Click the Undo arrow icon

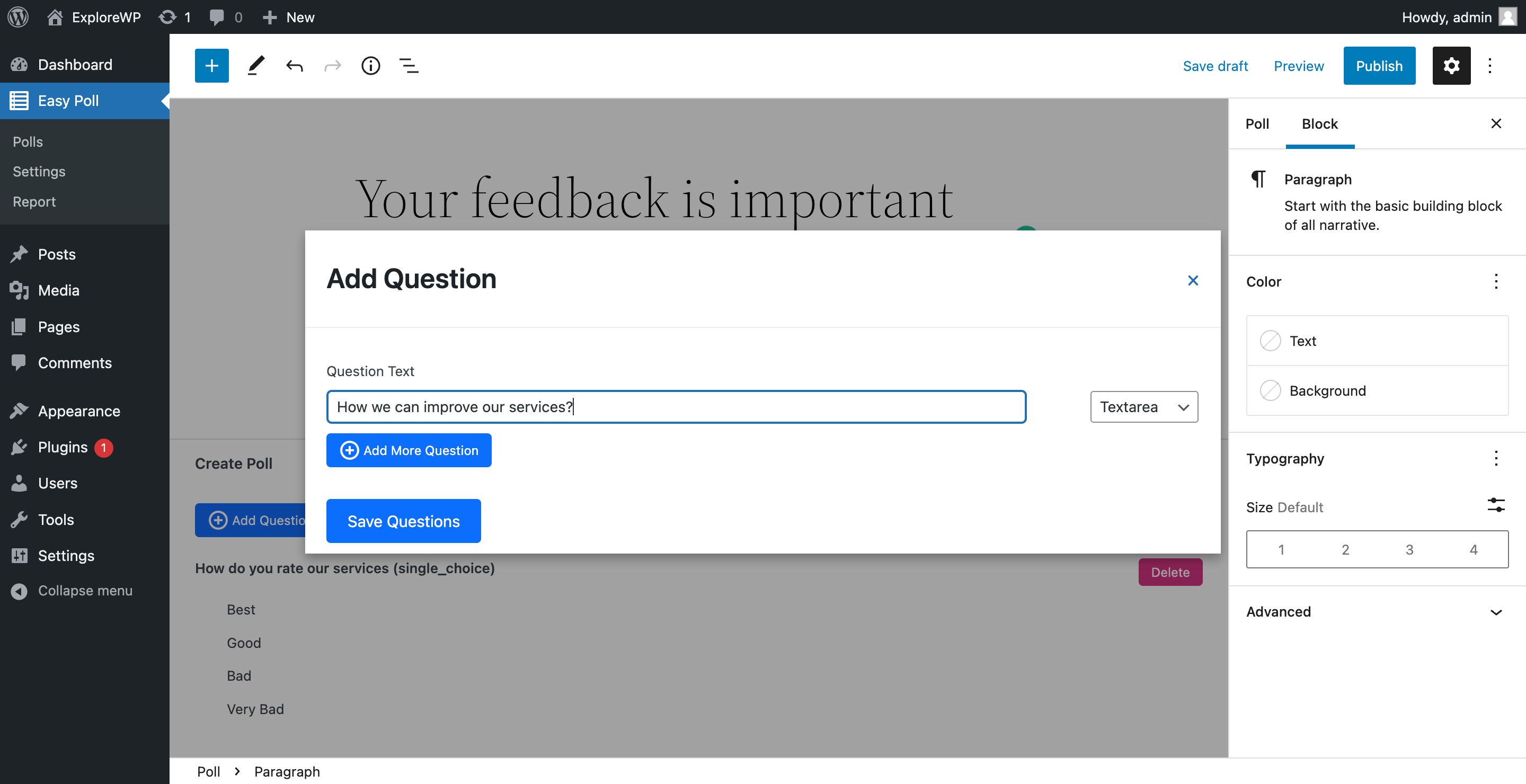tap(295, 66)
